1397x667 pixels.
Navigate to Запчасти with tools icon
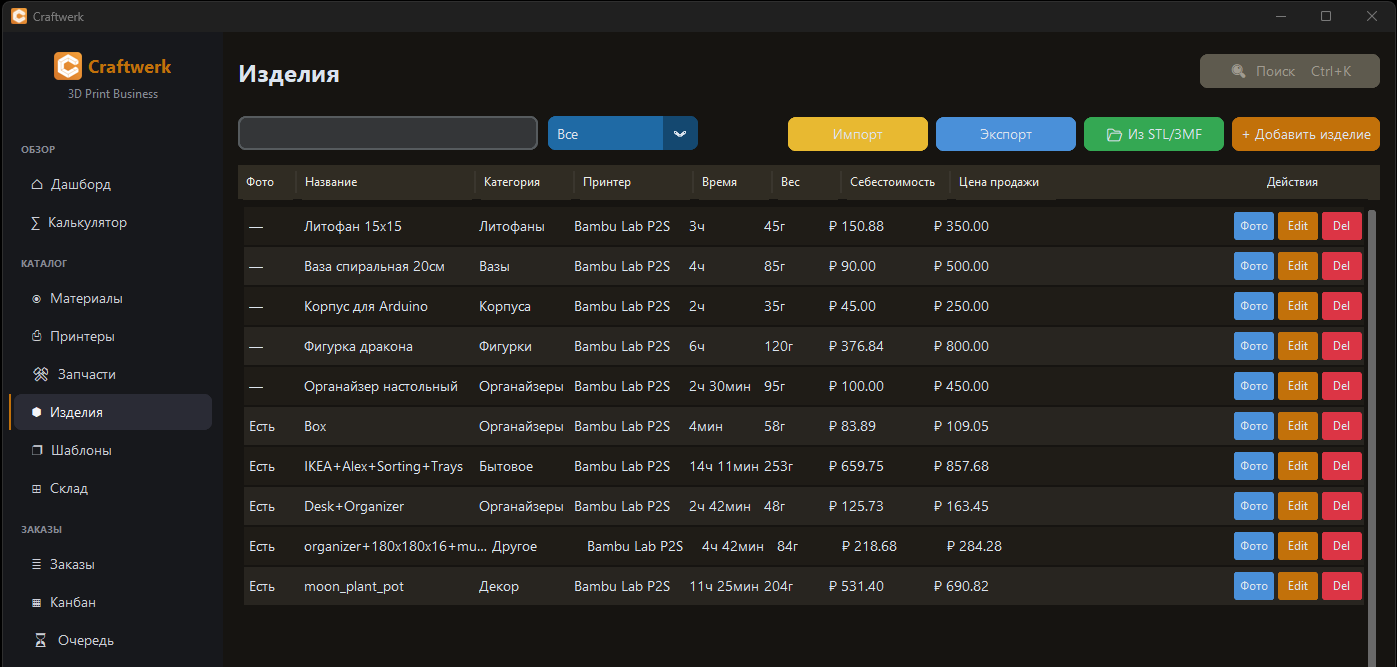[x=41, y=375]
